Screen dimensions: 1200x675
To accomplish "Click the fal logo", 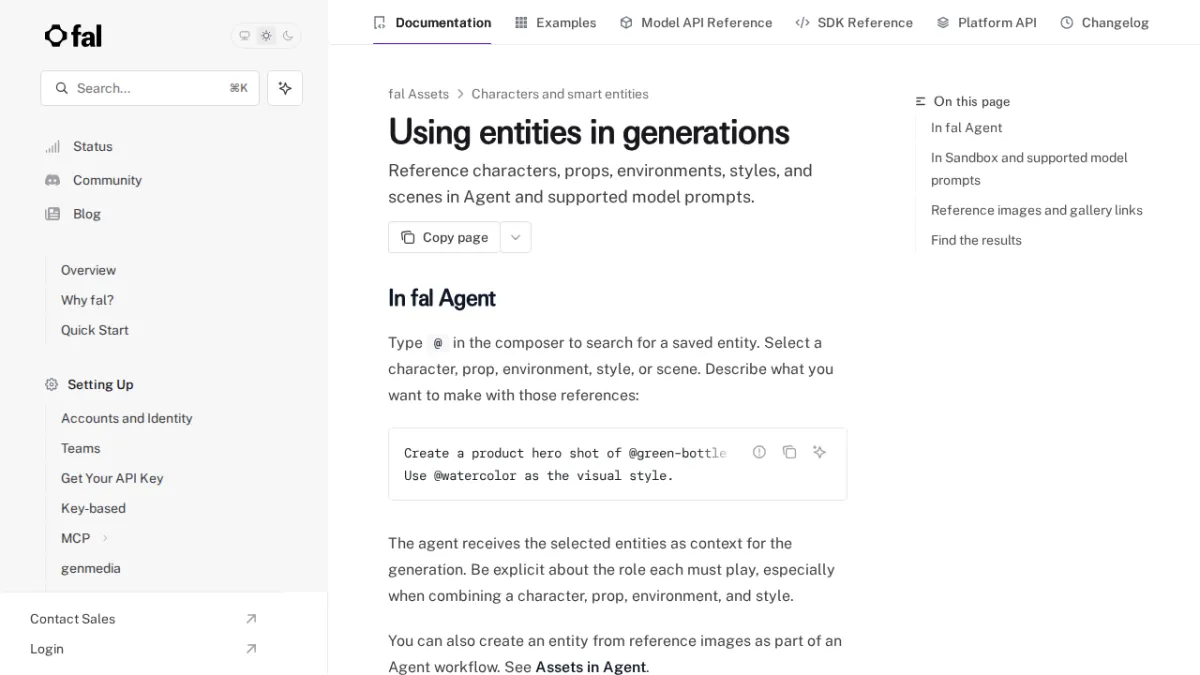I will click(73, 36).
